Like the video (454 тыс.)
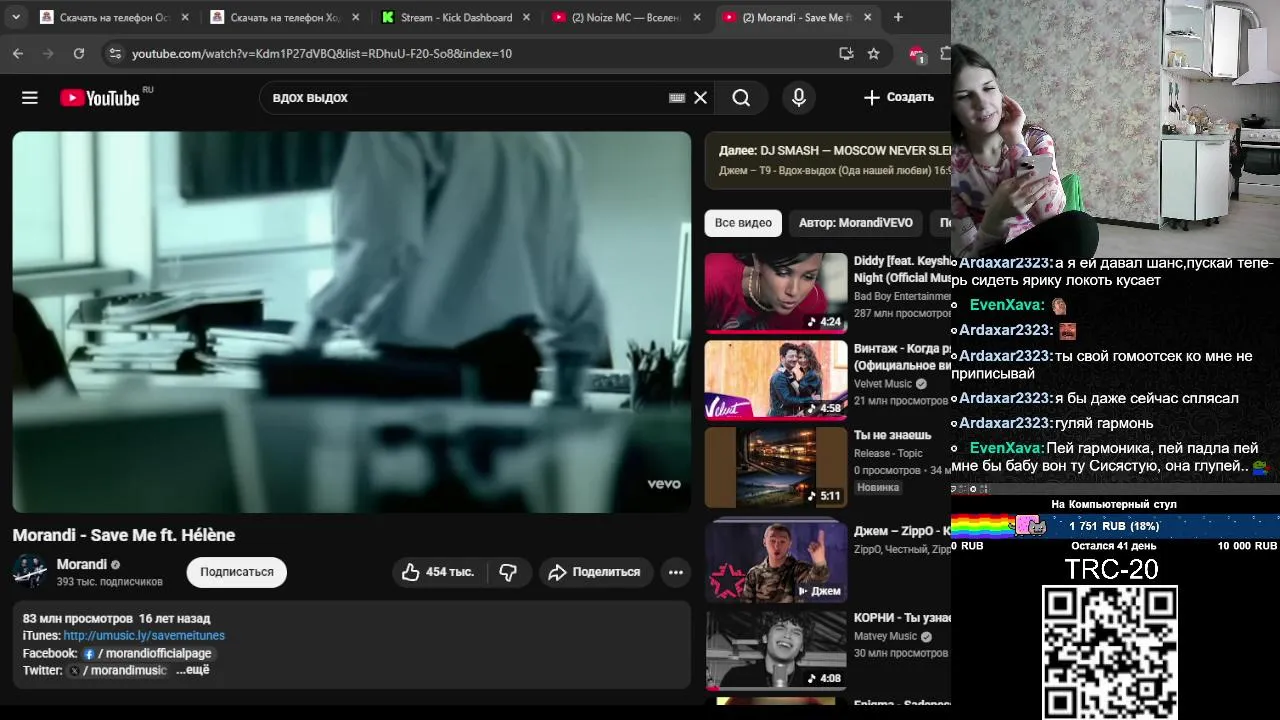Image resolution: width=1280 pixels, height=720 pixels. (x=439, y=572)
